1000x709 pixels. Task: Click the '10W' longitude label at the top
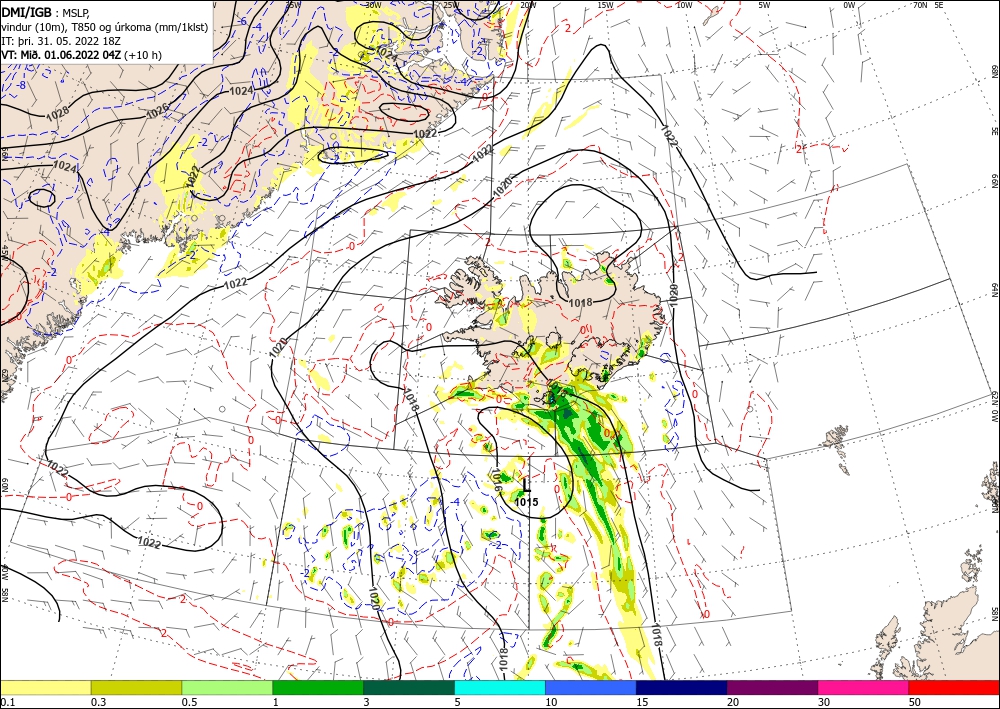pyautogui.click(x=684, y=5)
